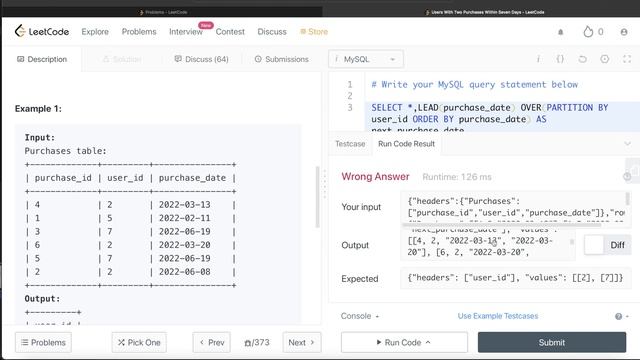Click the Pick One button
The height and width of the screenshot is (360, 640).
coord(139,342)
